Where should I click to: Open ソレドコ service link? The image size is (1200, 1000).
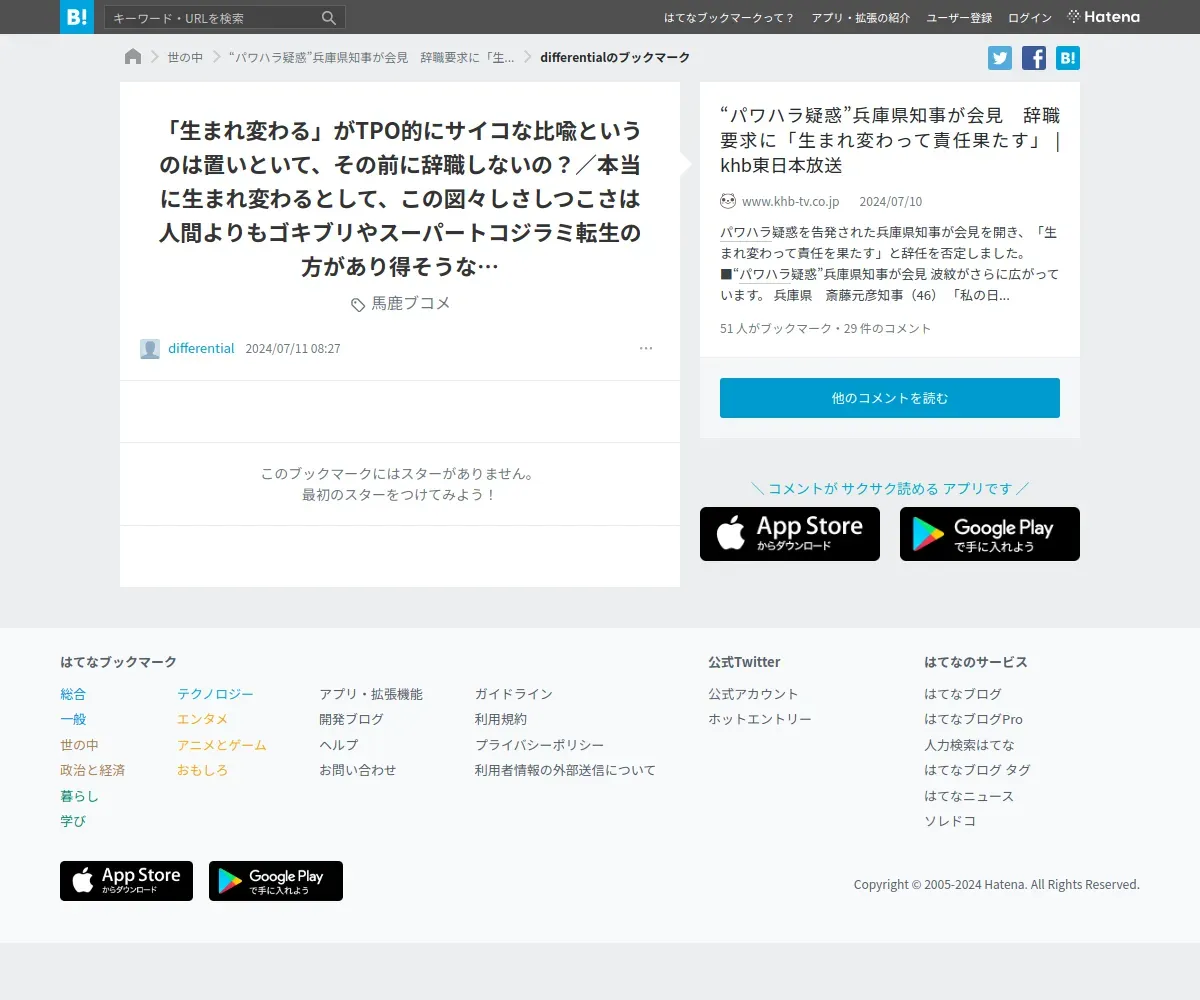(x=950, y=821)
